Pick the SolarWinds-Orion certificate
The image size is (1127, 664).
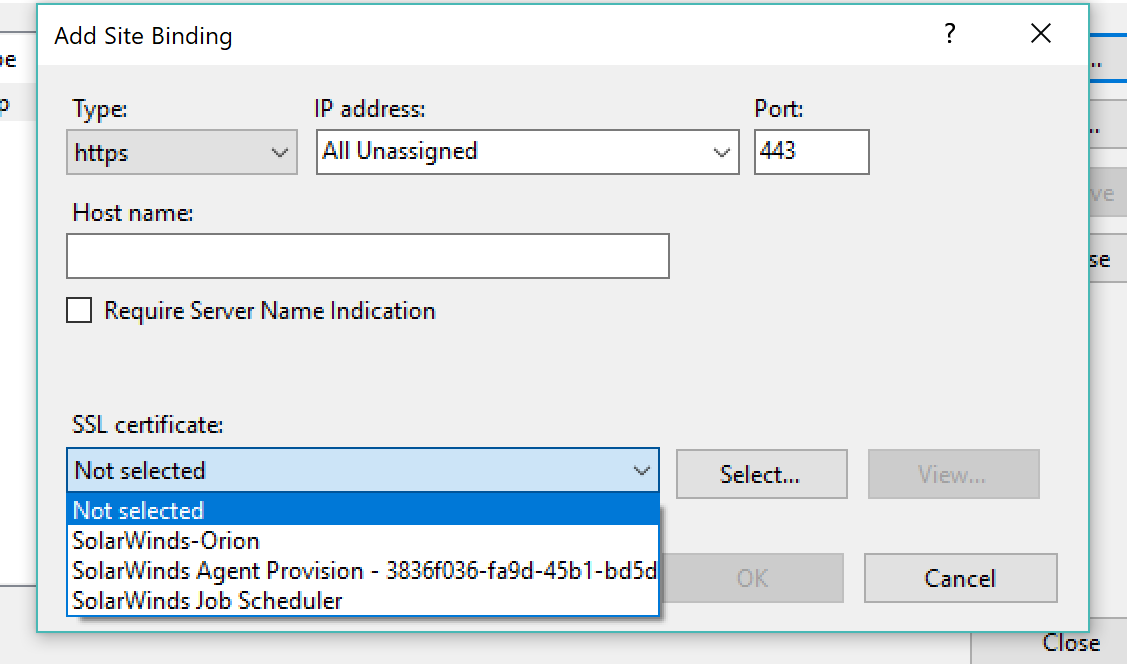pos(363,540)
